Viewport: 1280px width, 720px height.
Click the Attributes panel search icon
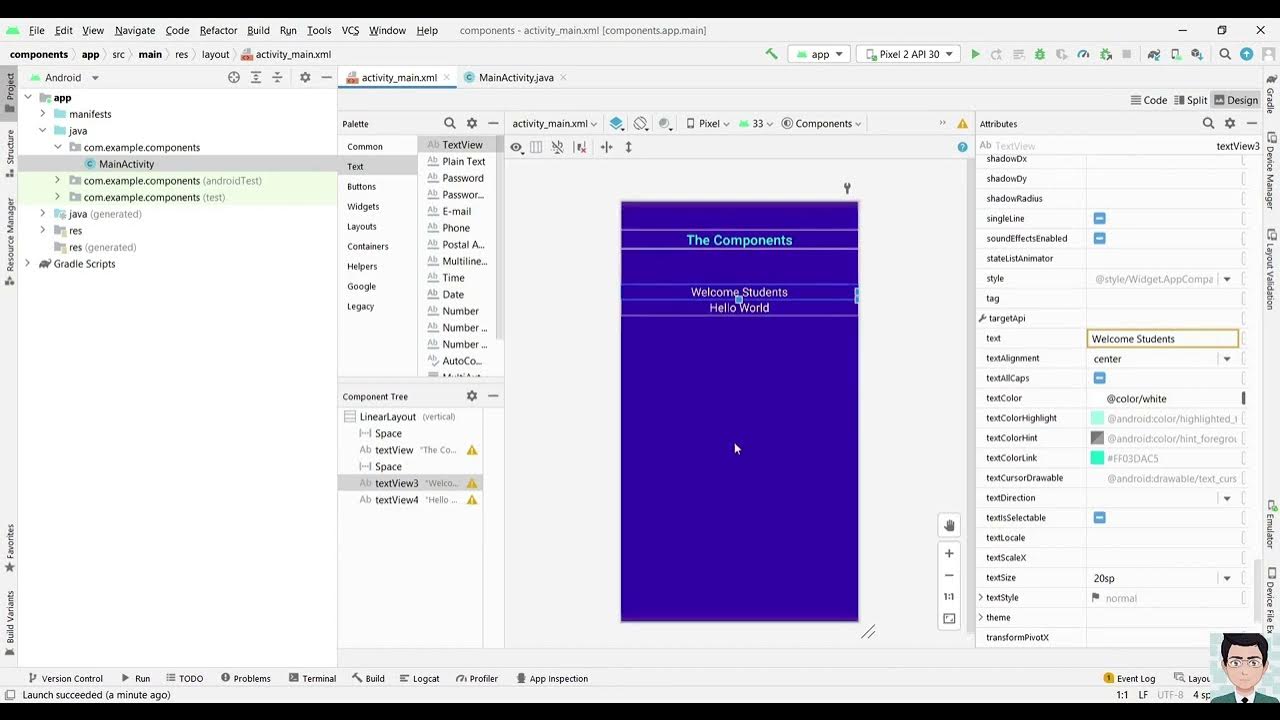pyautogui.click(x=1208, y=123)
